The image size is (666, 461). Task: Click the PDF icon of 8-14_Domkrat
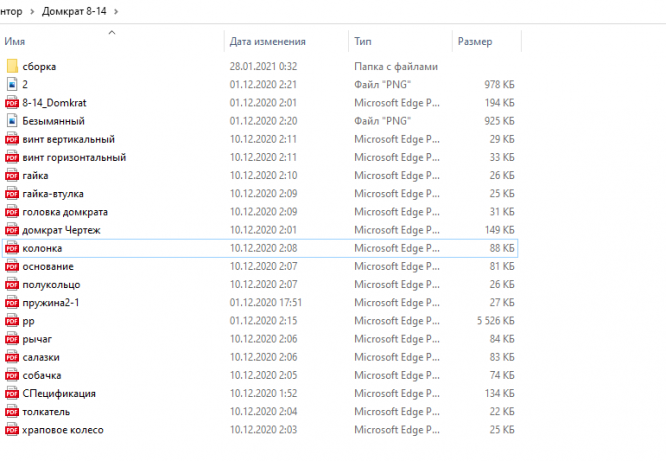click(x=12, y=102)
